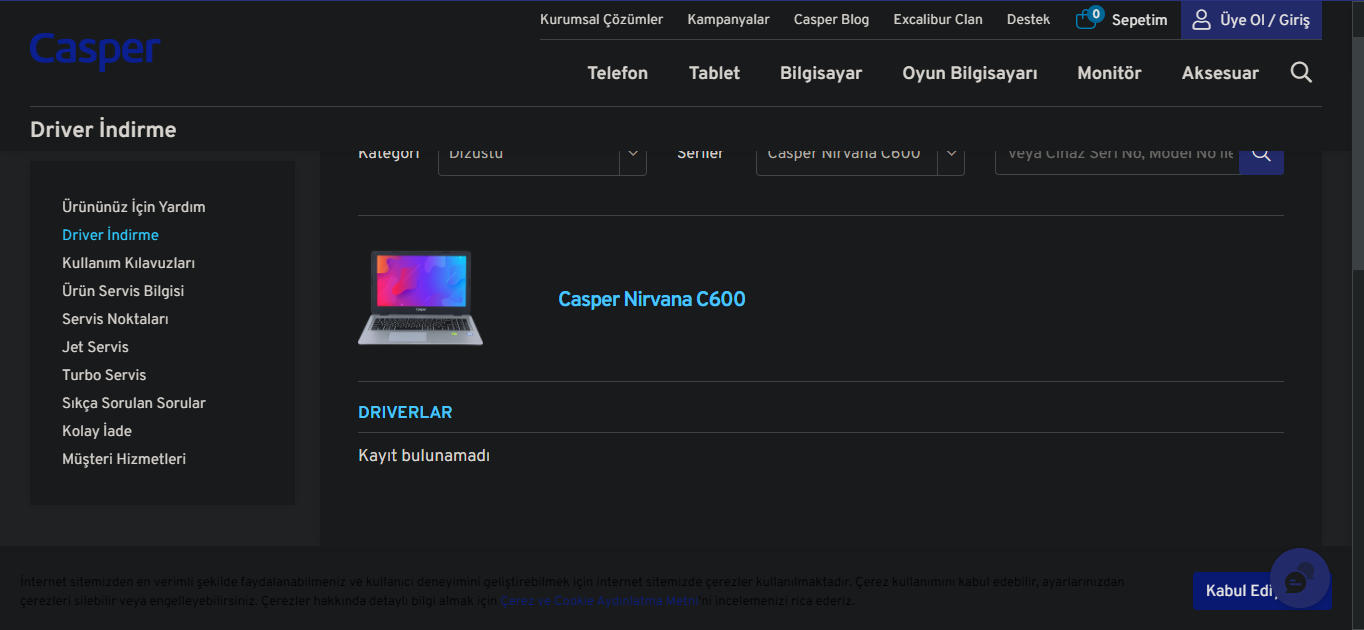Open Kullanım Kılavuzları in sidebar
This screenshot has width=1364, height=630.
coord(128,263)
